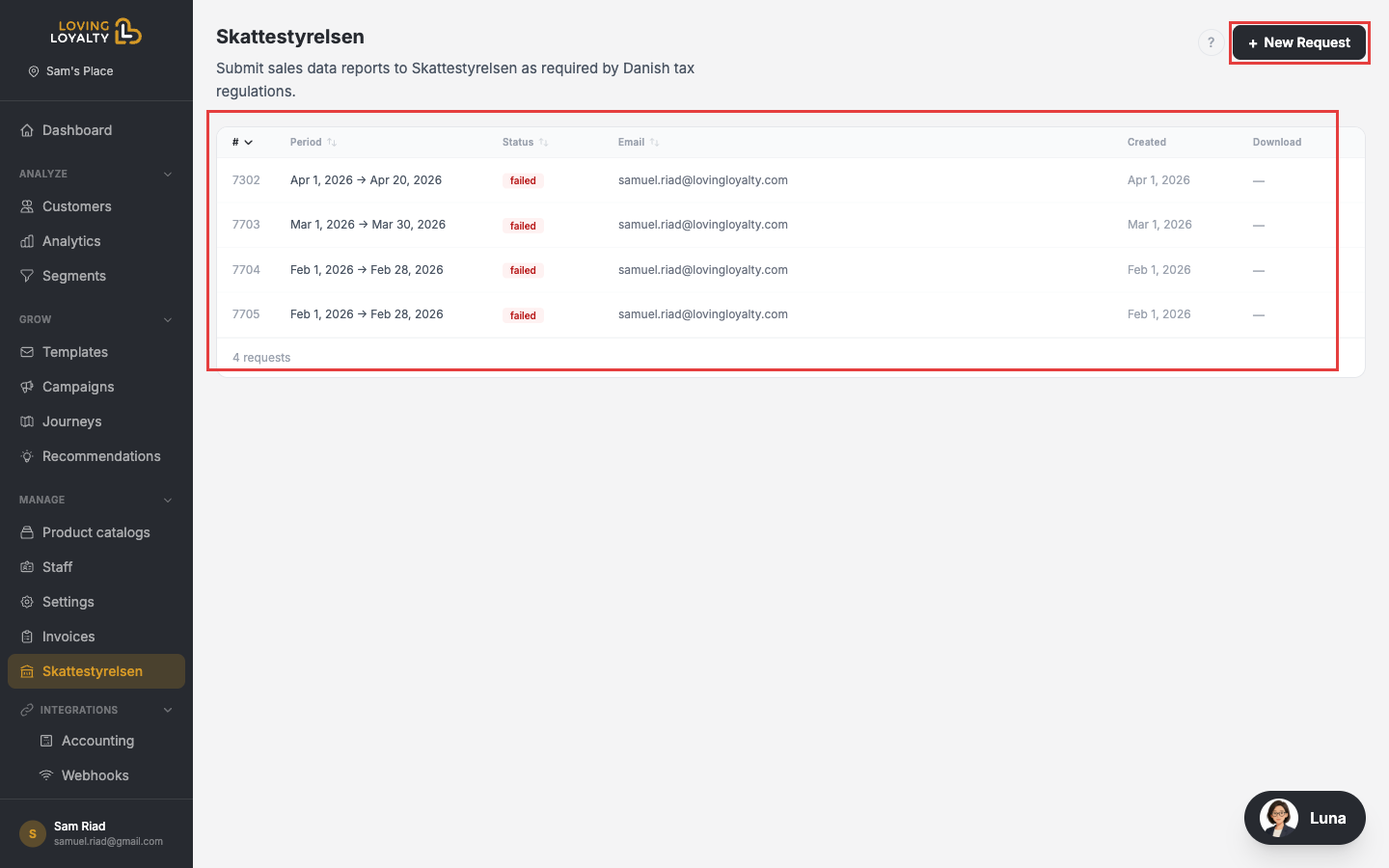Collapse the INTEGRATIONS section chevron
The height and width of the screenshot is (868, 1389).
tap(168, 710)
